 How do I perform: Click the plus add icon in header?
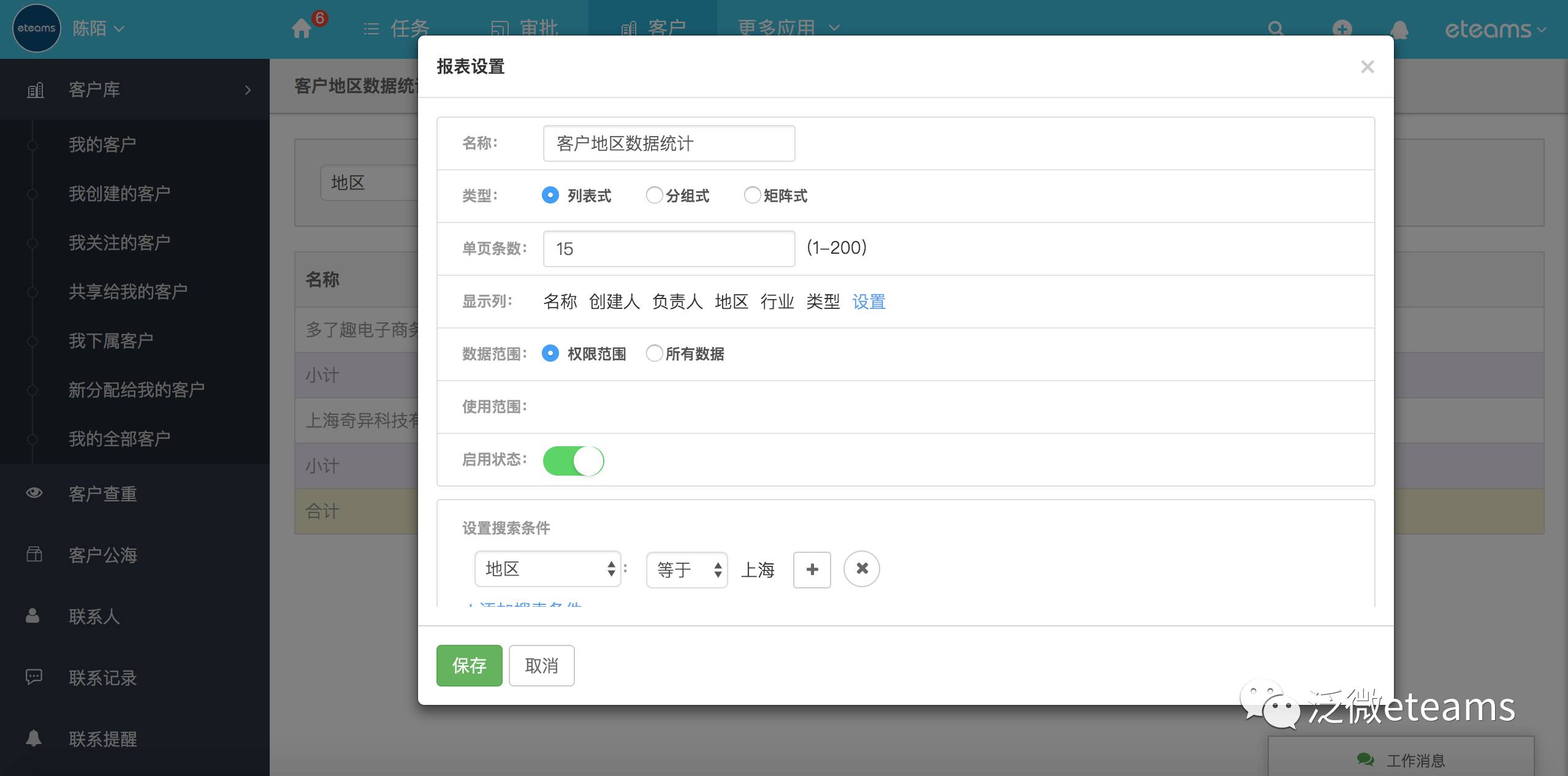(1342, 28)
